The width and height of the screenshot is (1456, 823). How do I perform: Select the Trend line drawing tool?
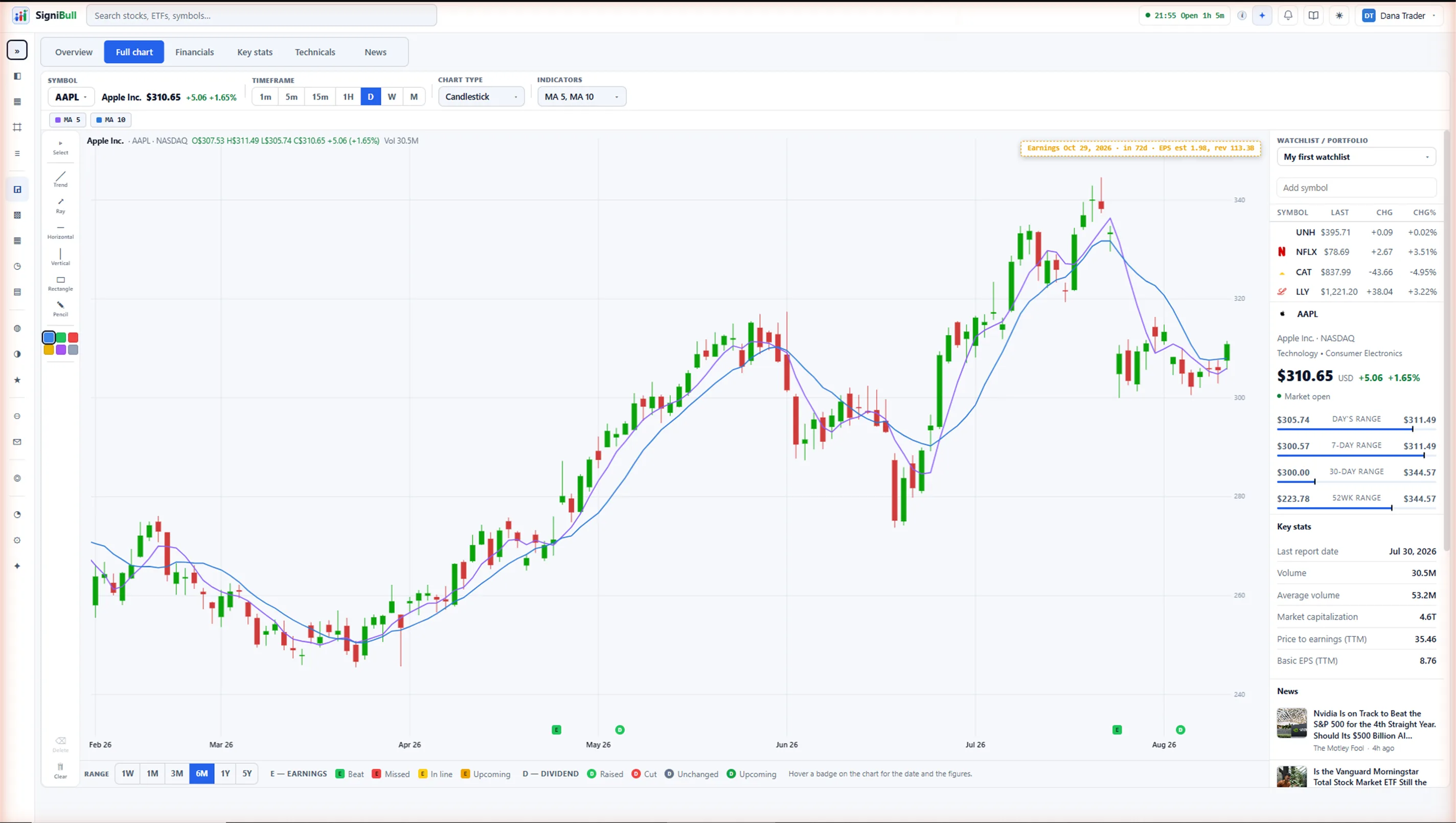coord(60,179)
